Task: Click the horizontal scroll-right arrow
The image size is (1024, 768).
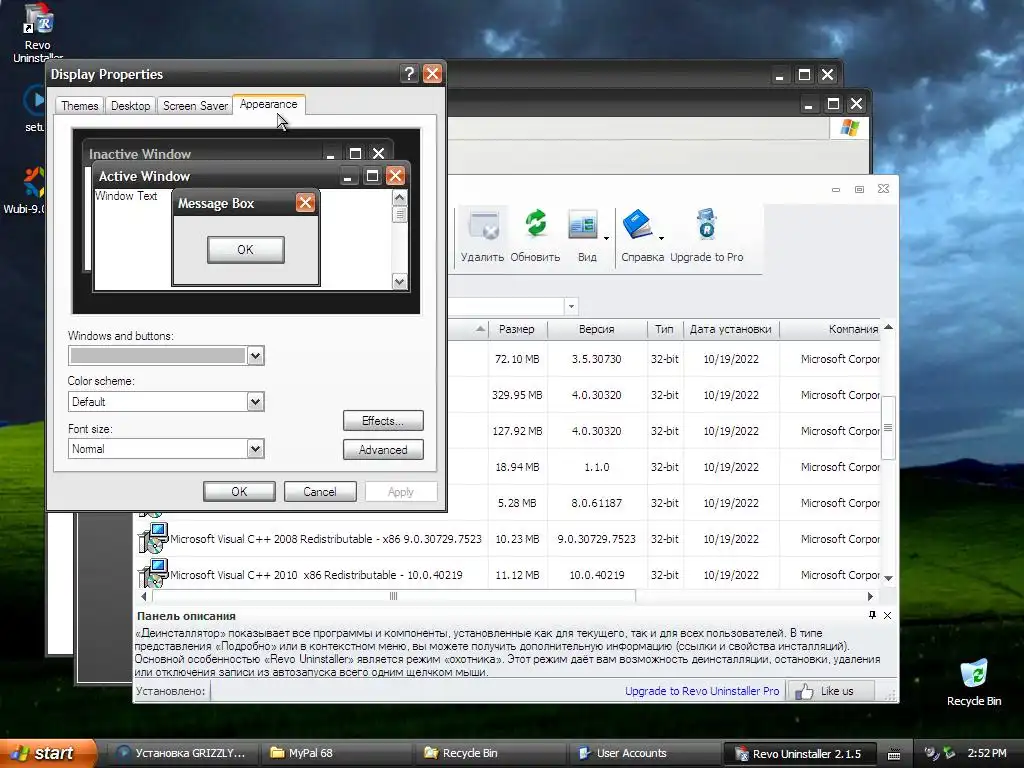Action: click(x=871, y=596)
